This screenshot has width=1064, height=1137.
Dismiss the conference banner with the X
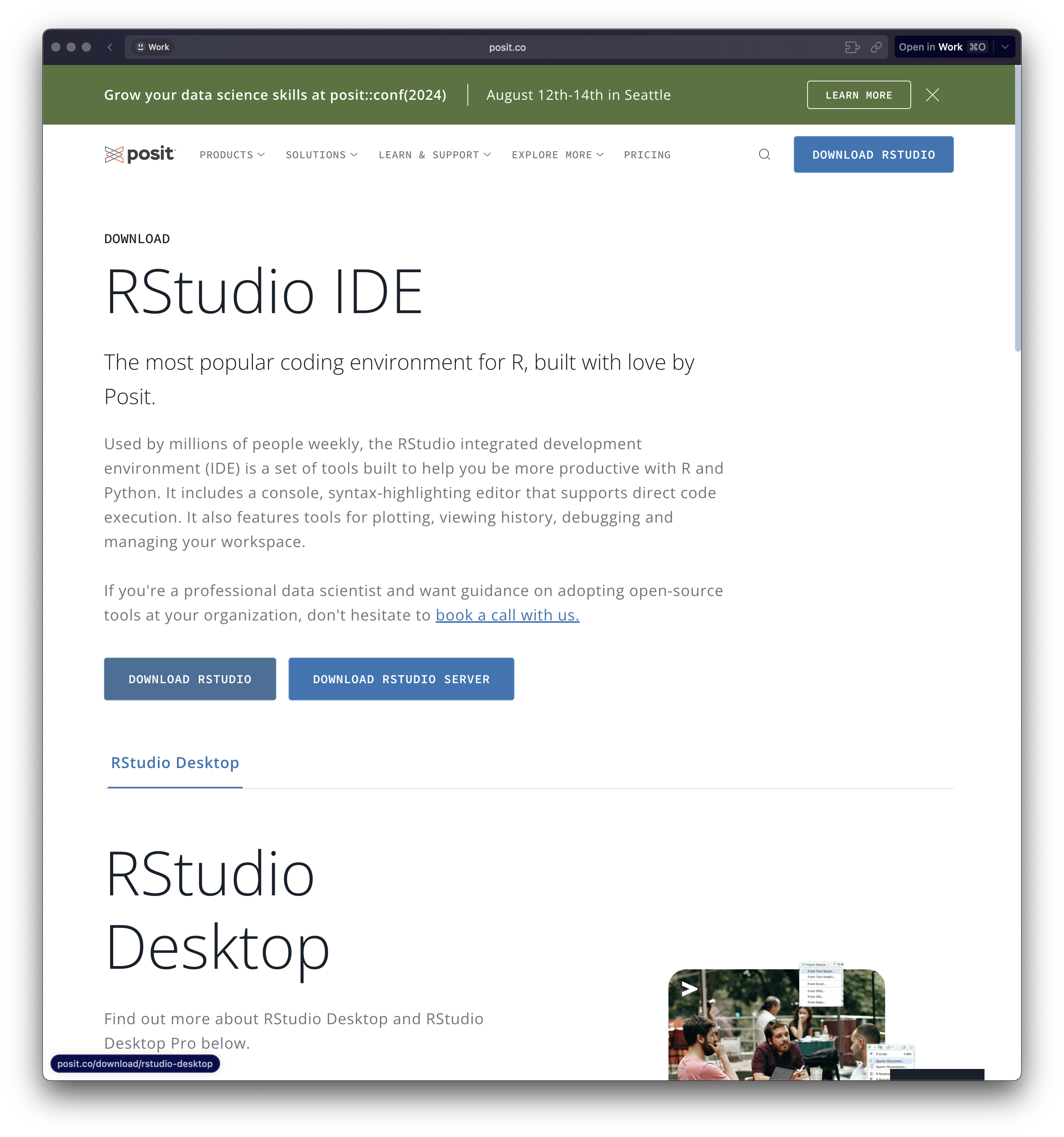932,95
